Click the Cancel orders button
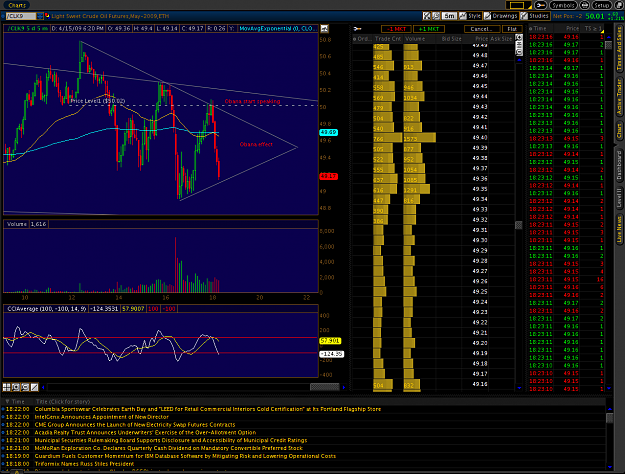This screenshot has width=625, height=474. [481, 29]
